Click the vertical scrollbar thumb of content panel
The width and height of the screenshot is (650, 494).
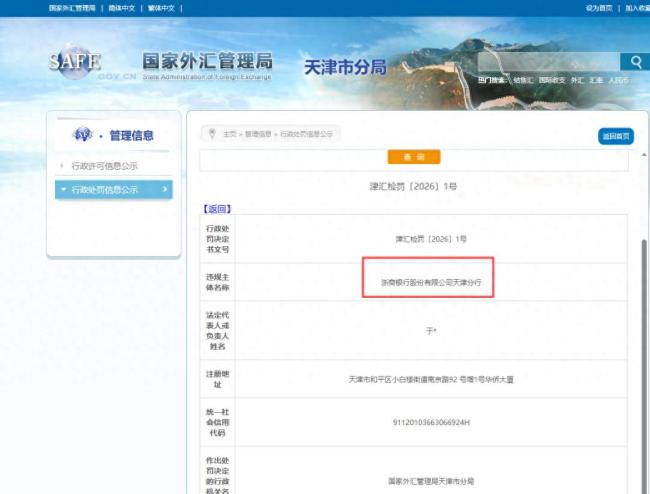point(644,365)
